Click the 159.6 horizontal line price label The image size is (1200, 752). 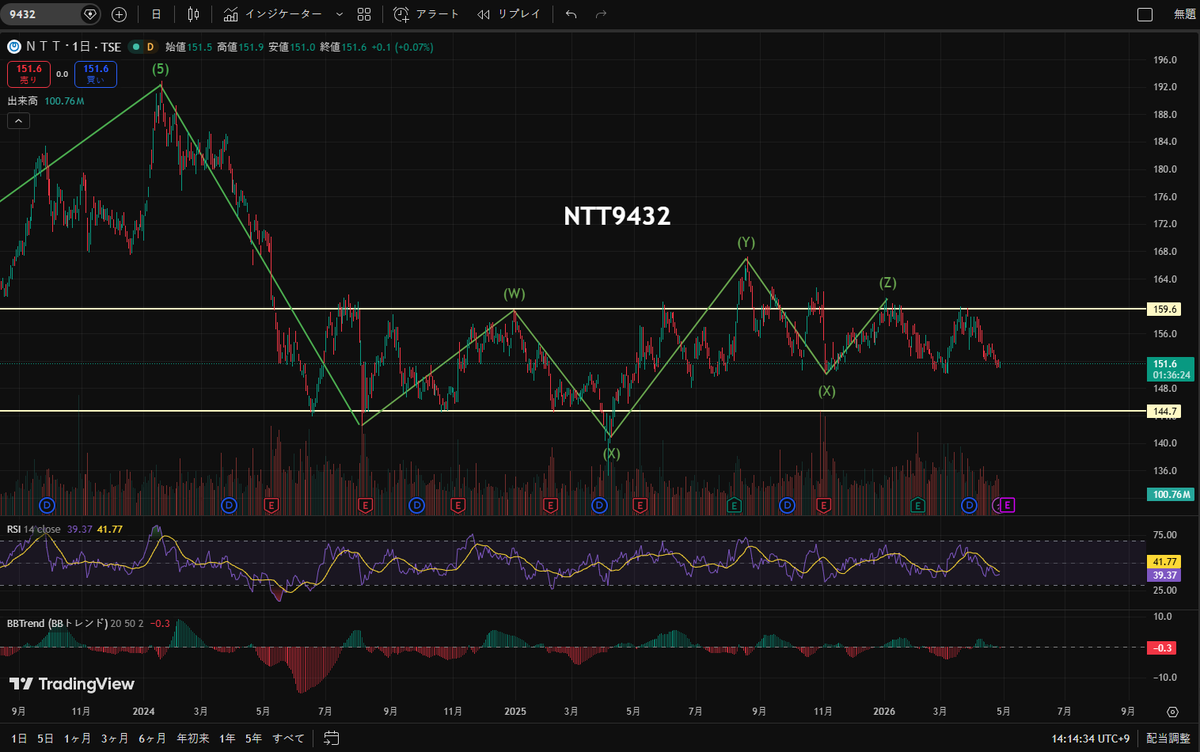(x=1166, y=310)
